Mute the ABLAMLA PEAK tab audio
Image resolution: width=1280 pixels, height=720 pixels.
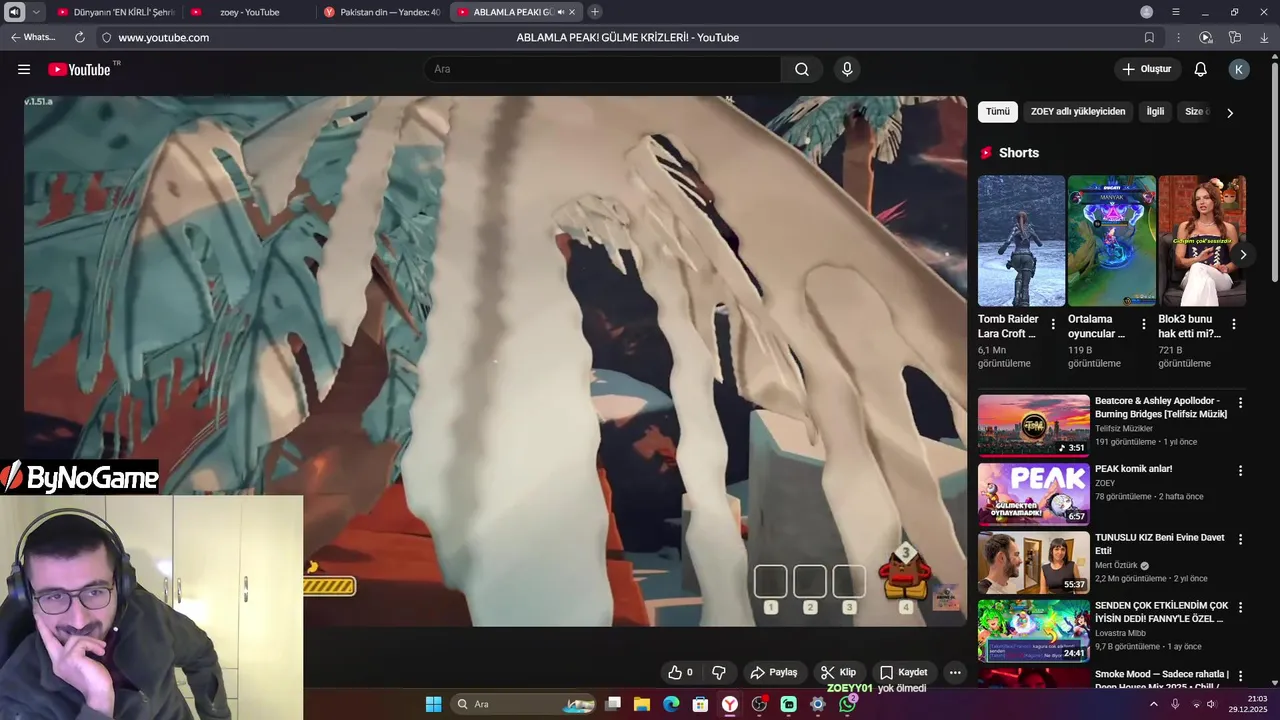click(561, 12)
